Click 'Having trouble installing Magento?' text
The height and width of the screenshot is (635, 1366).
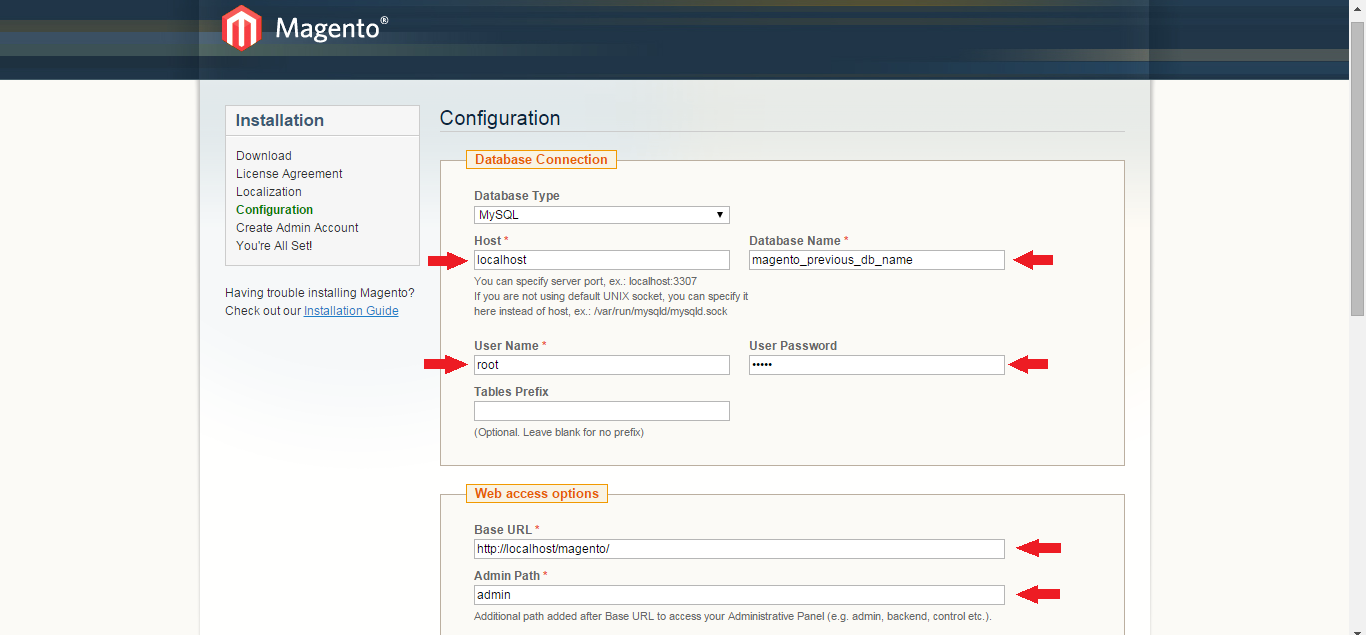[x=320, y=293]
